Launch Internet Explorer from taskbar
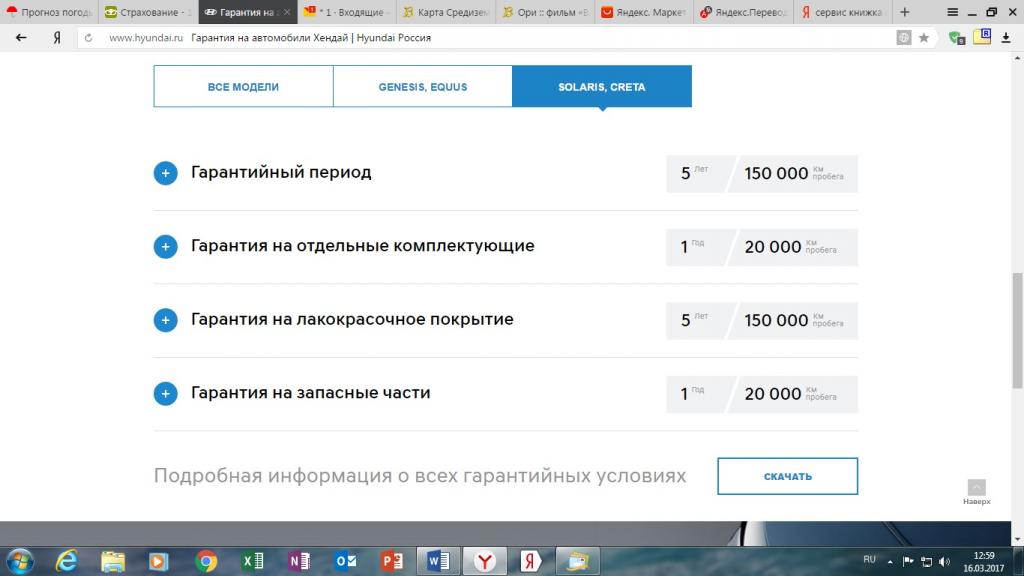Viewport: 1024px width, 576px height. 66,561
